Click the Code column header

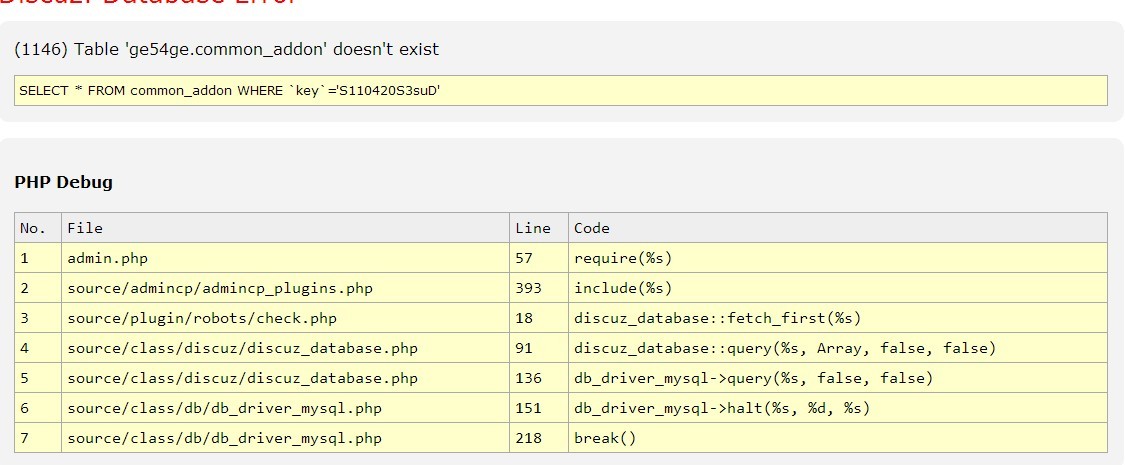592,228
